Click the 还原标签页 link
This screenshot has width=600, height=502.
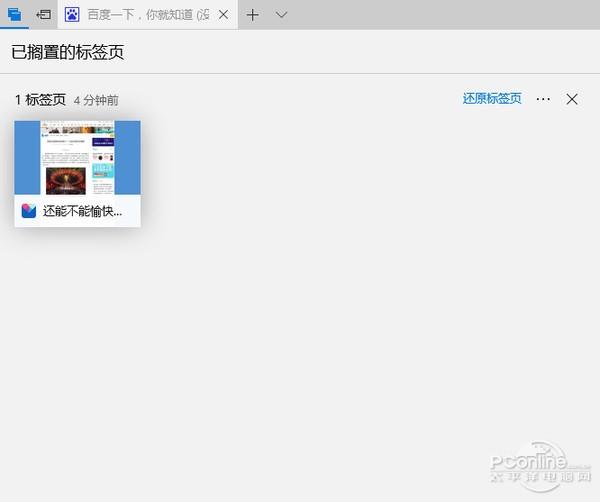pyautogui.click(x=492, y=99)
